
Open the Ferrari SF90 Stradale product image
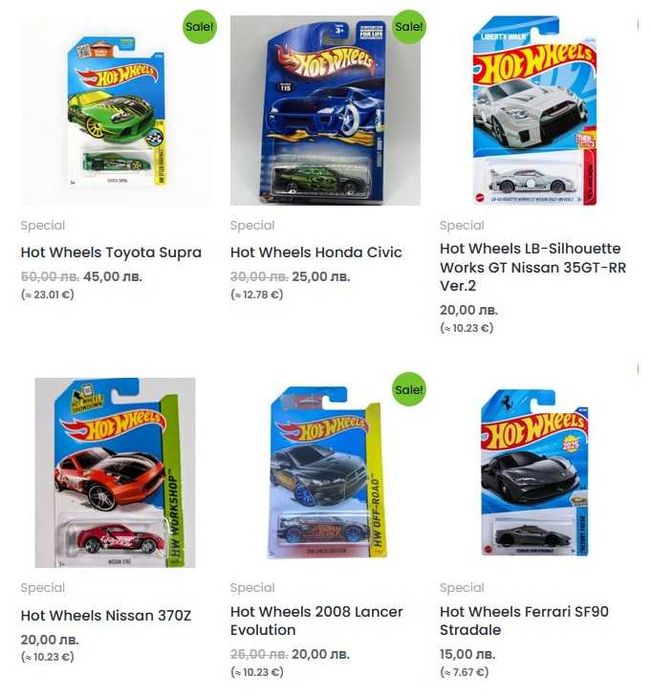pos(535,473)
